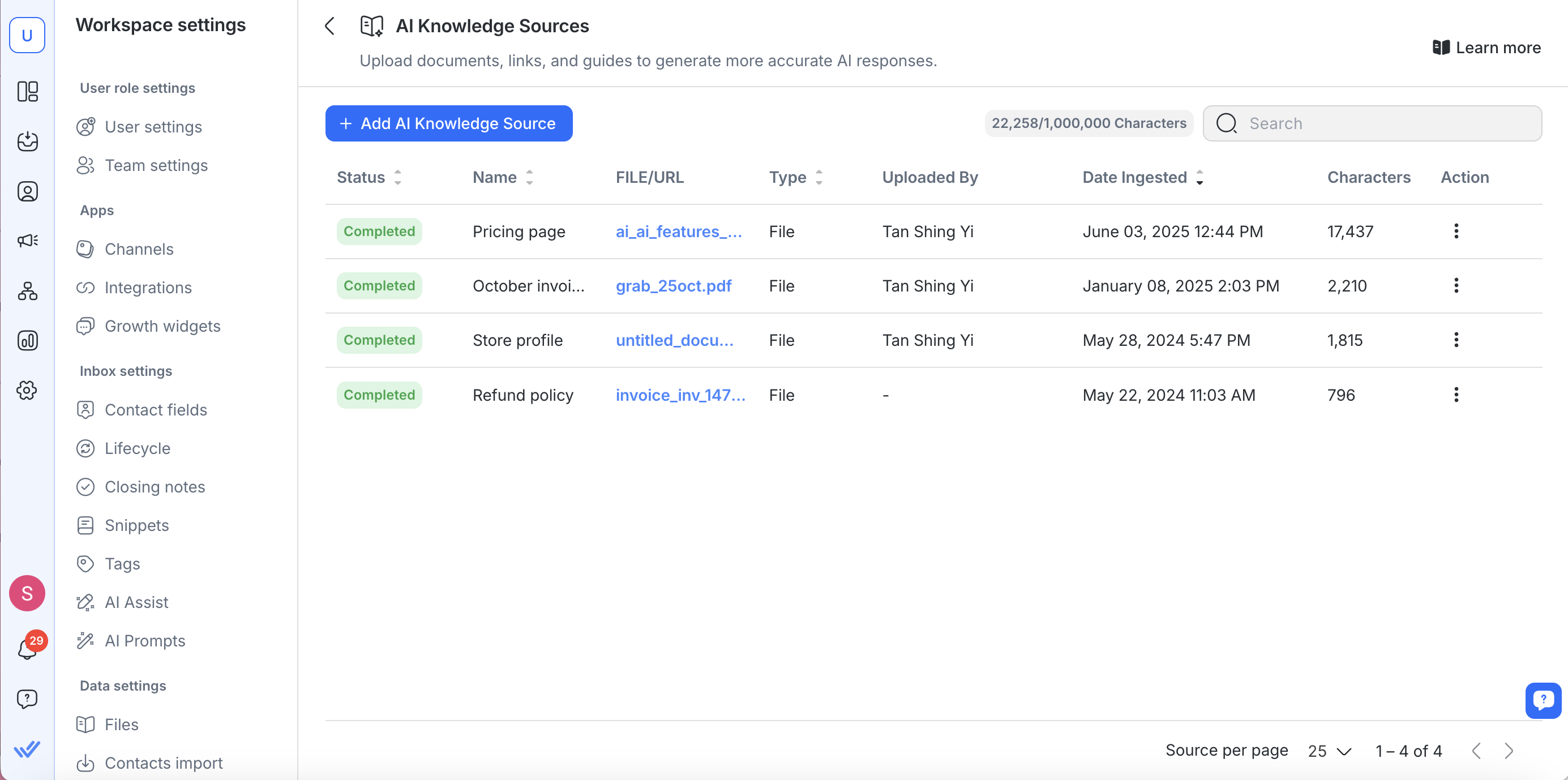The height and width of the screenshot is (780, 1568).
Task: Click the Search input field
Action: [x=1382, y=123]
